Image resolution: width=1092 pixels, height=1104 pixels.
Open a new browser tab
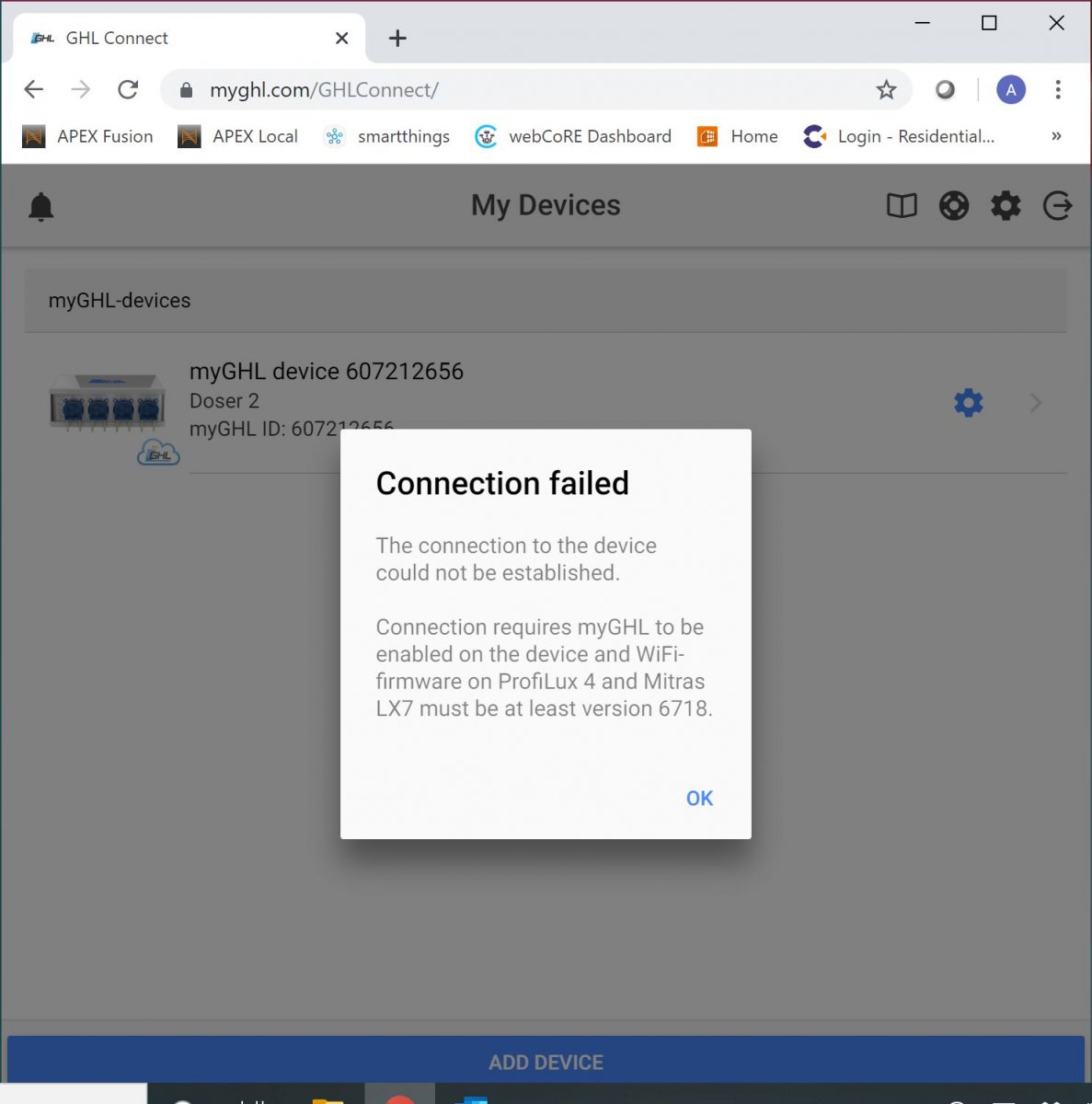pos(397,38)
